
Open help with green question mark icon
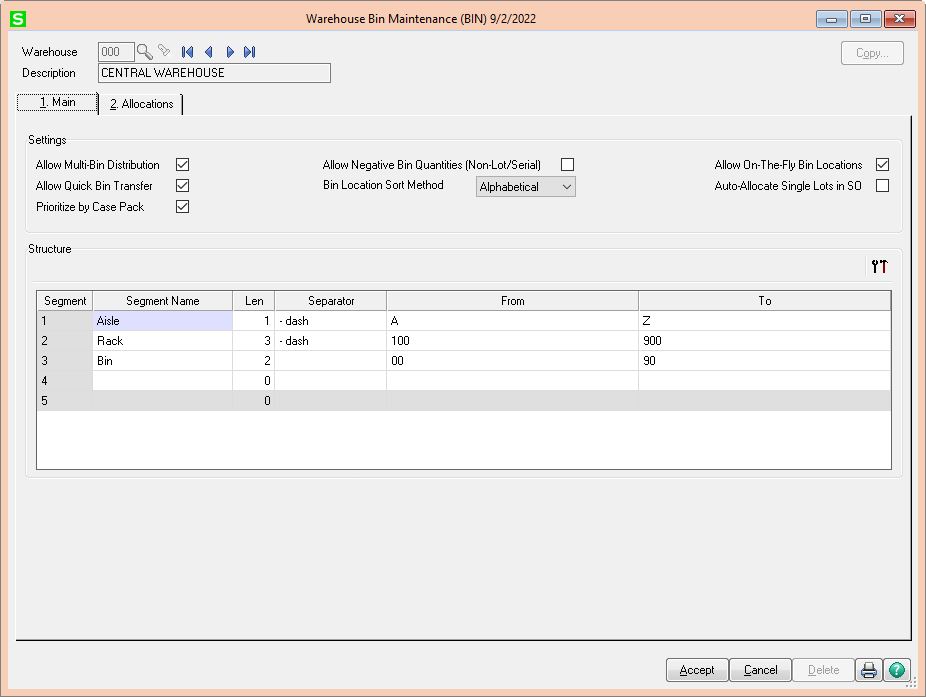pyautogui.click(x=896, y=670)
